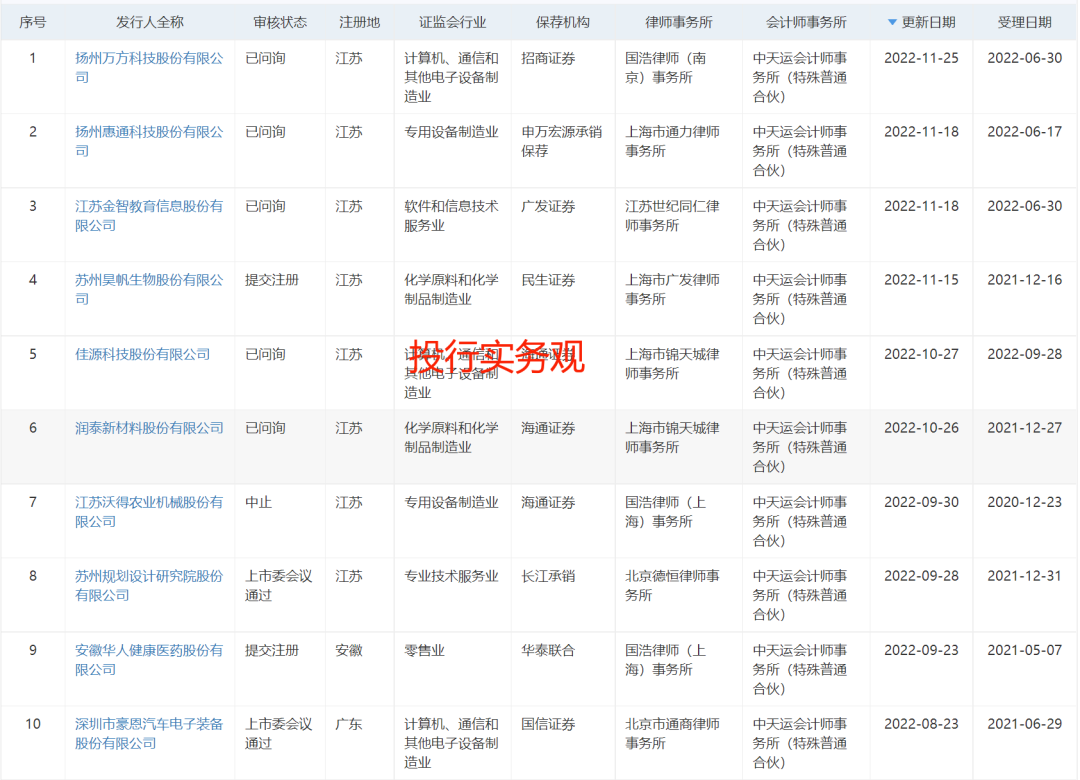Click the 北京市通商律师事务所 cell
1080x780 pixels.
pyautogui.click(x=672, y=734)
